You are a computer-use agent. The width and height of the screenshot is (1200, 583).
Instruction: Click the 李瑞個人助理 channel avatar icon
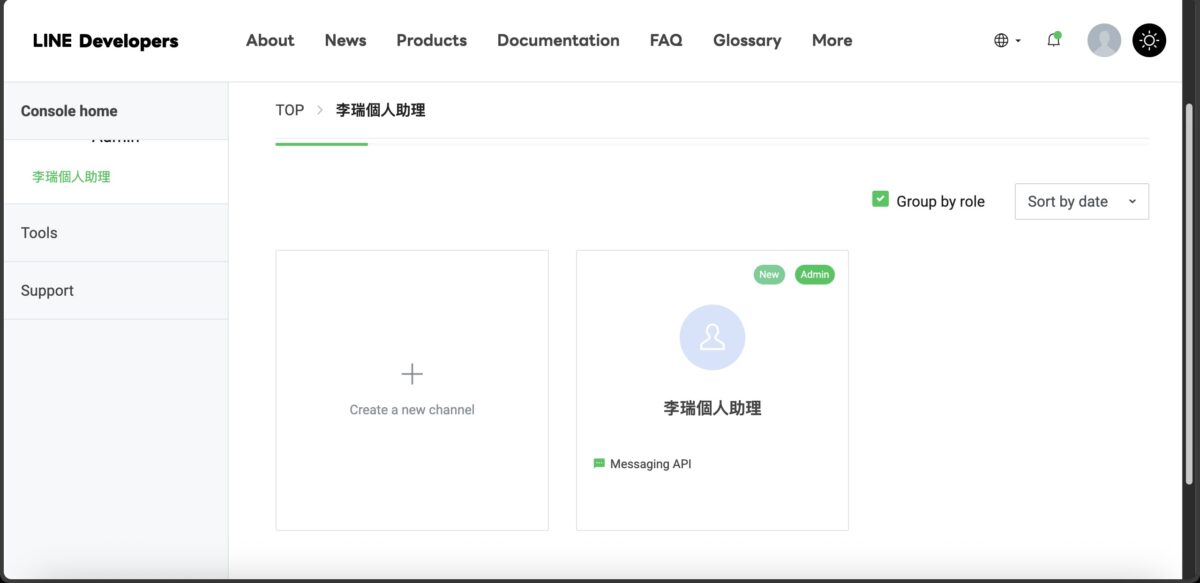point(712,337)
